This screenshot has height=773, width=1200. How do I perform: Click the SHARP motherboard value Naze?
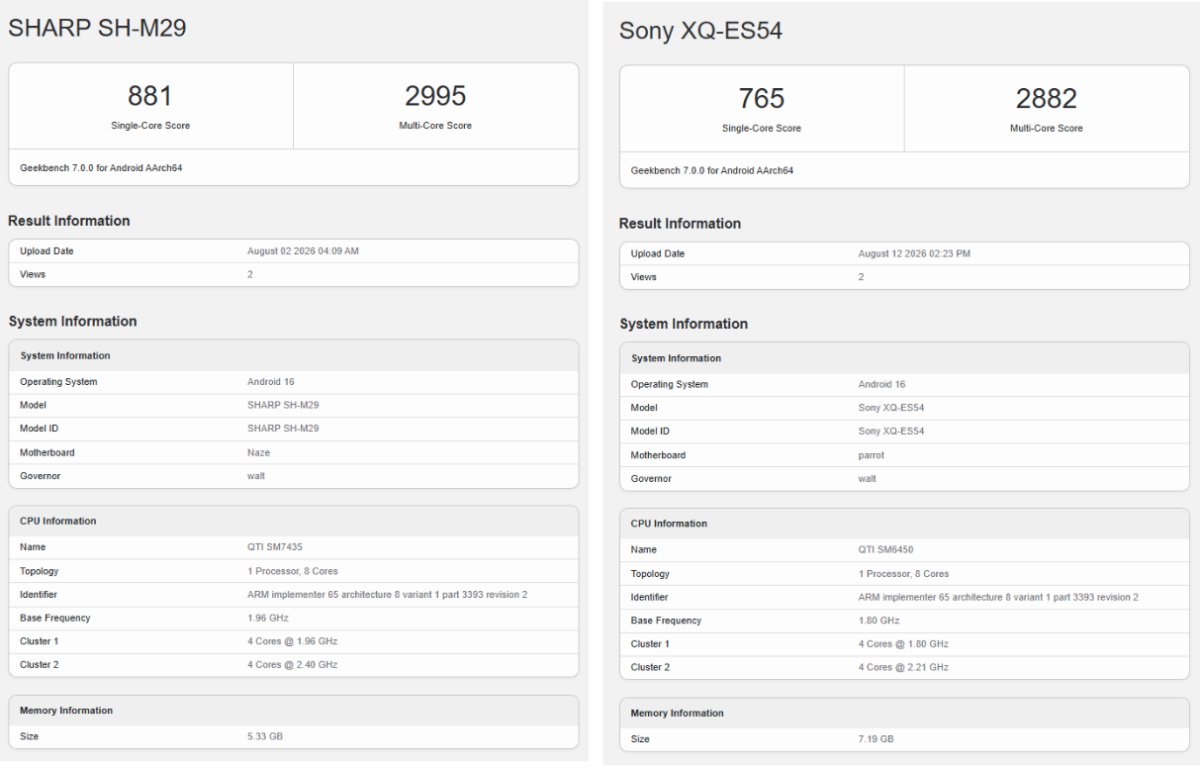(258, 453)
